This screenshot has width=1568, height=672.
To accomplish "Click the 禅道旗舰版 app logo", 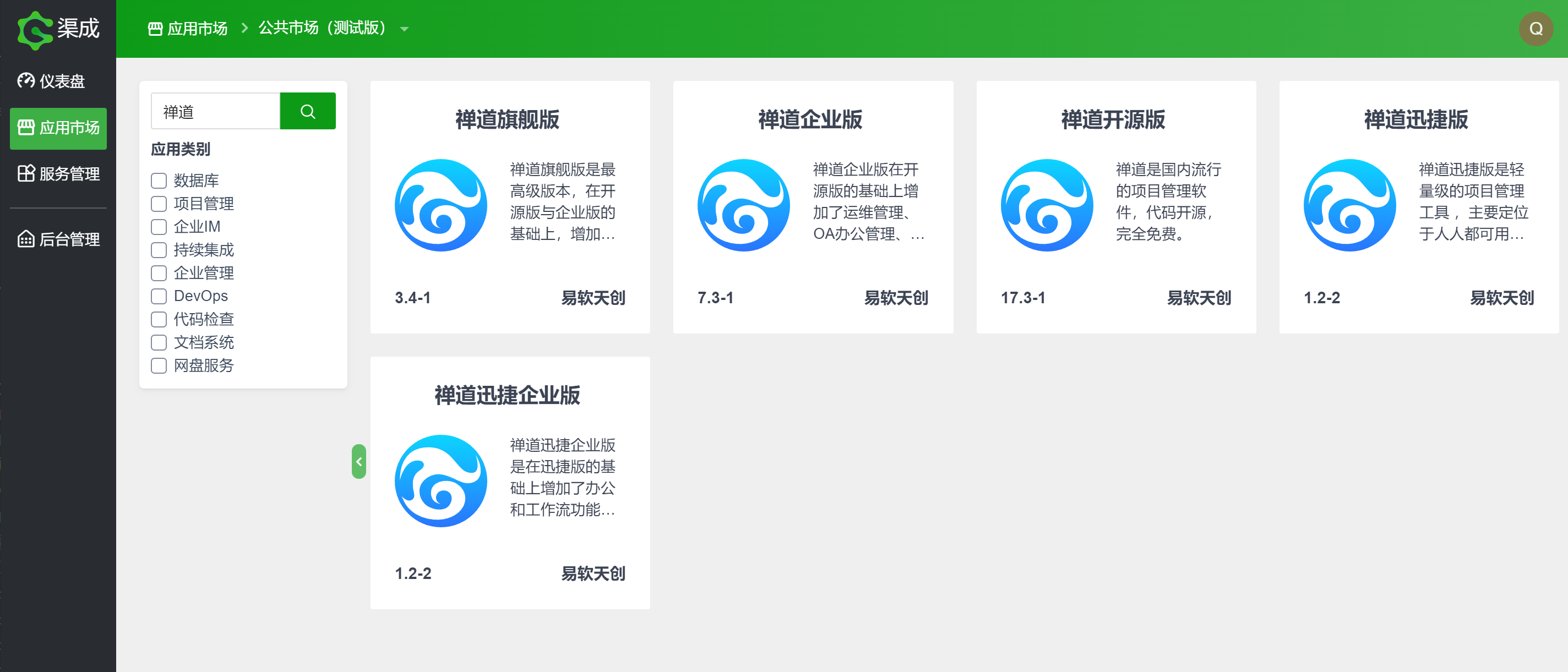I will click(x=440, y=205).
